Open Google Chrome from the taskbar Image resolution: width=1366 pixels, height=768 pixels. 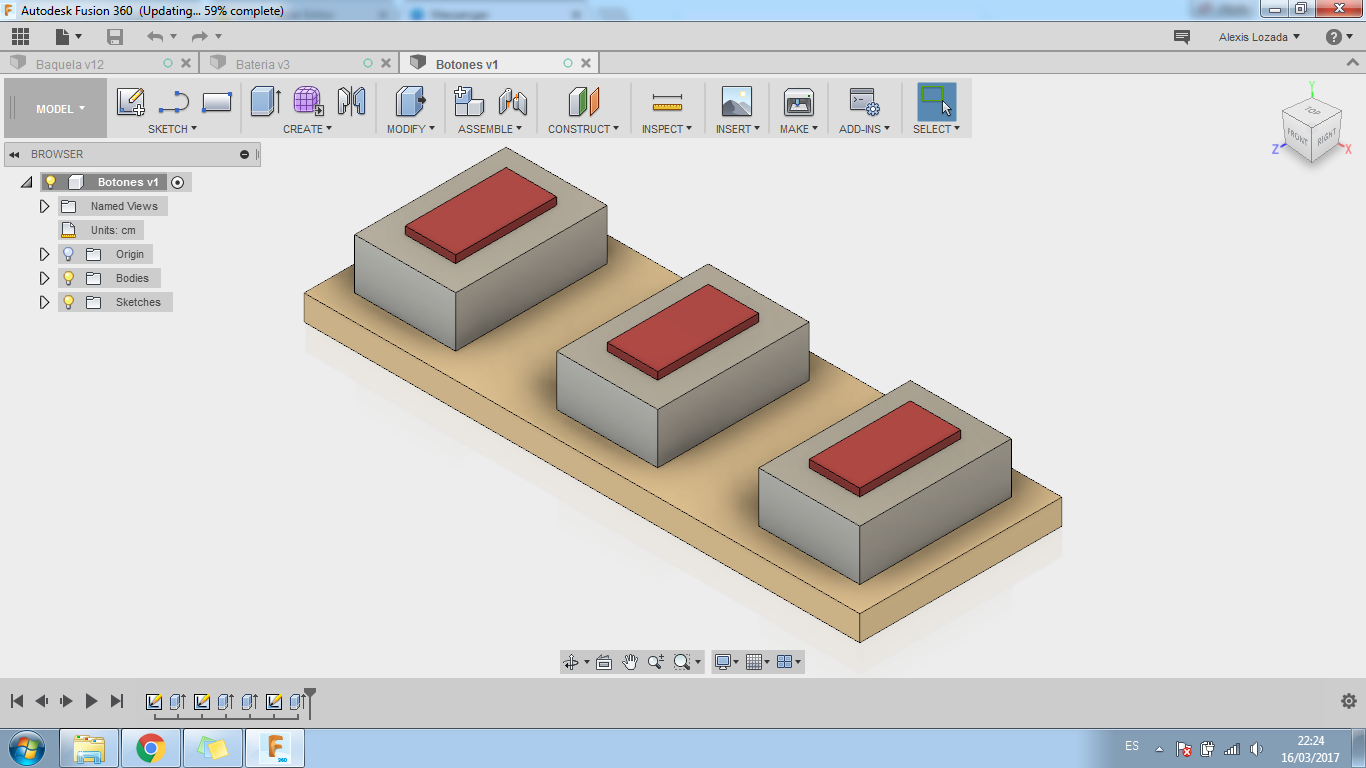(x=151, y=748)
